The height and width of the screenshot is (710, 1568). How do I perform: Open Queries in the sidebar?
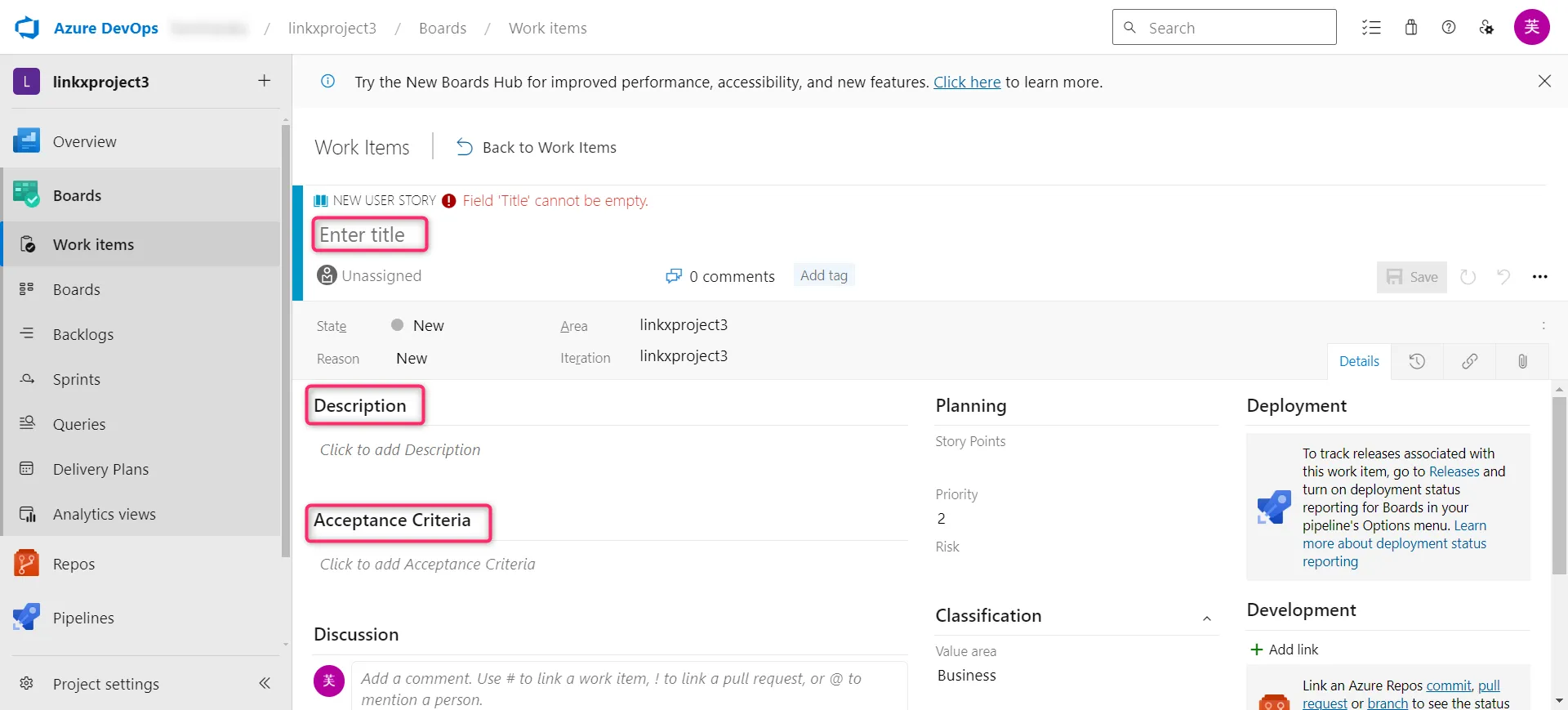click(142, 423)
